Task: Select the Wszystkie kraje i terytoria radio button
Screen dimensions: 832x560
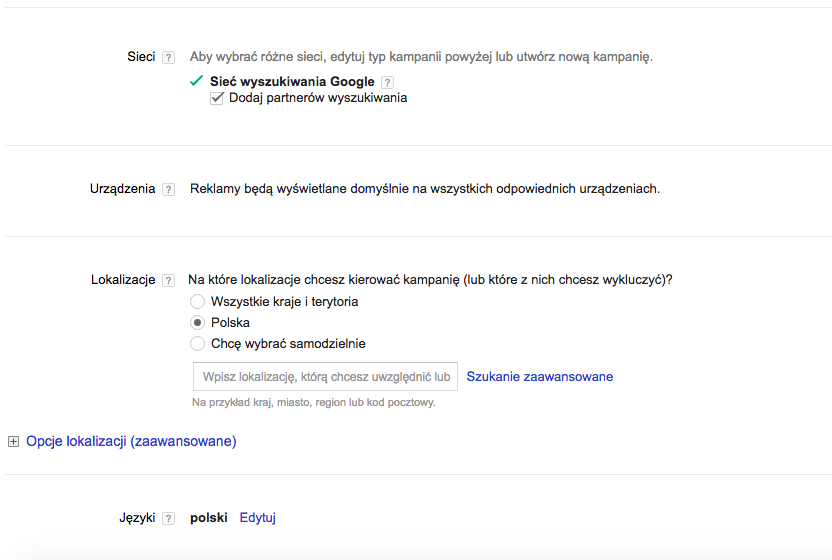Action: [x=197, y=302]
